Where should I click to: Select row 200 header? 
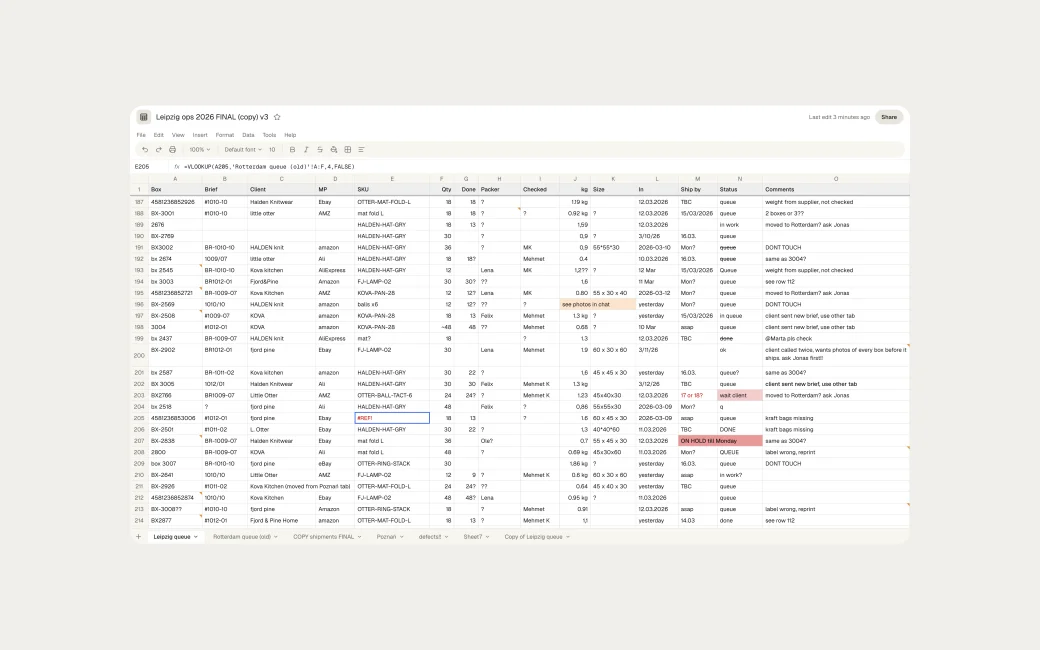click(x=139, y=356)
